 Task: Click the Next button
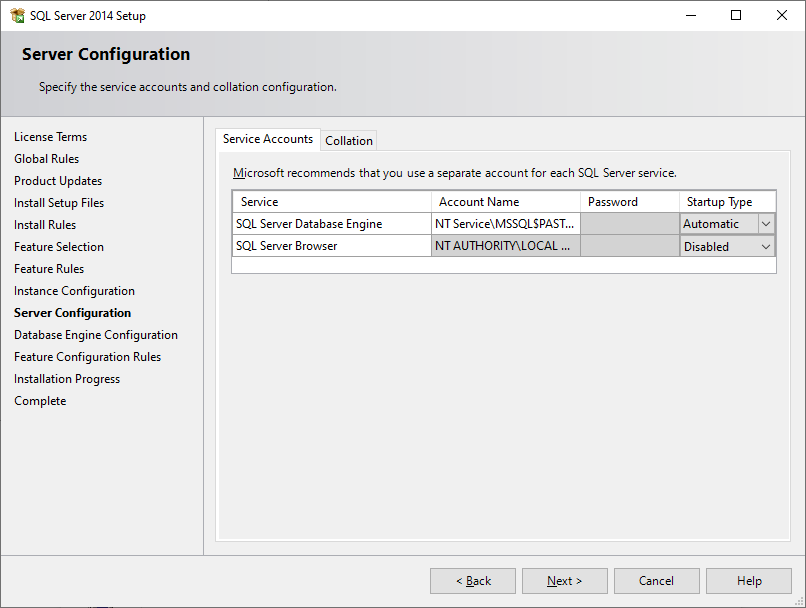coord(564,581)
